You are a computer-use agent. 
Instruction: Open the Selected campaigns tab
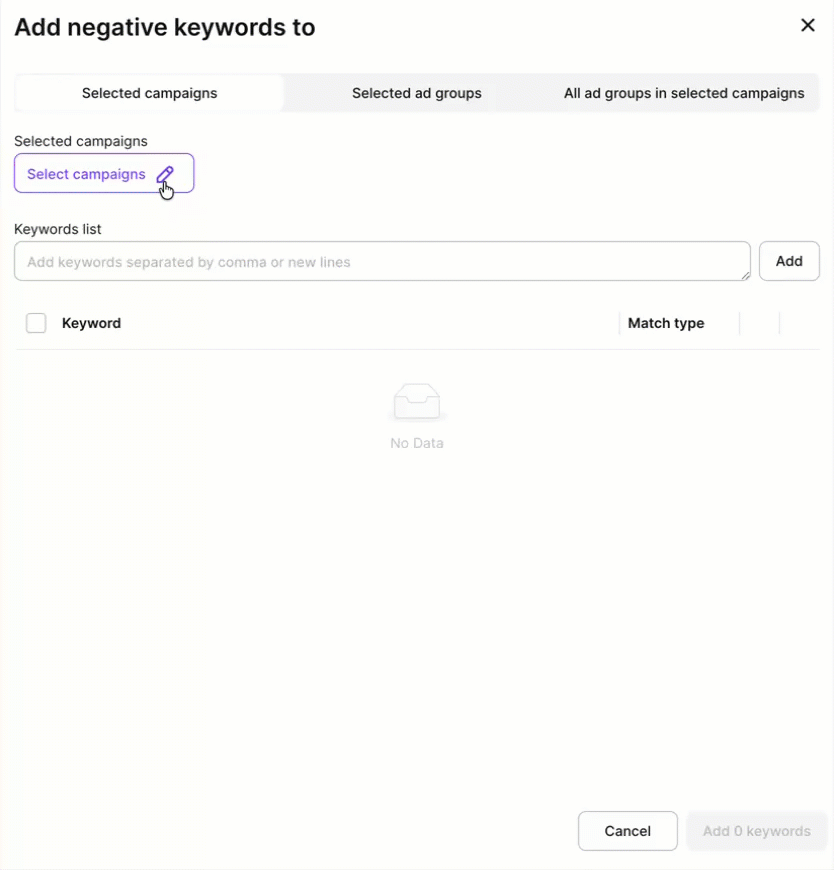pyautogui.click(x=149, y=93)
